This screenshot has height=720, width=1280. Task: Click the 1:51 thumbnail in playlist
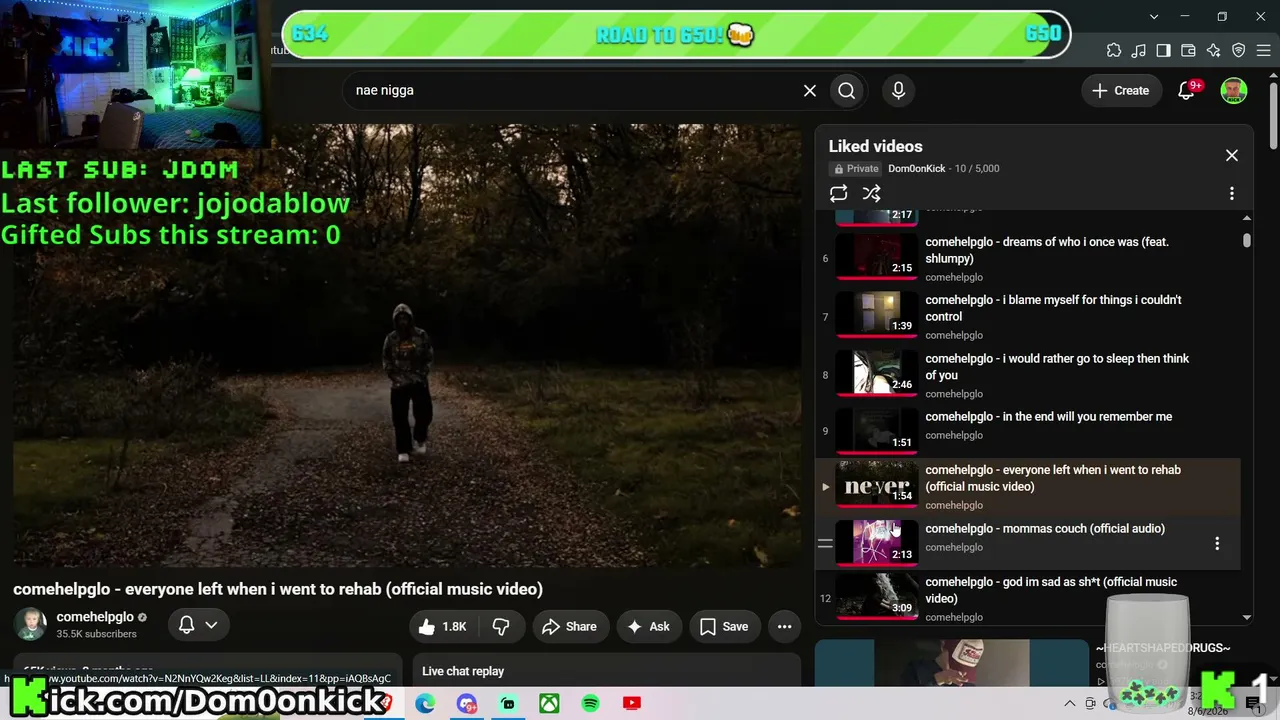pyautogui.click(x=877, y=432)
